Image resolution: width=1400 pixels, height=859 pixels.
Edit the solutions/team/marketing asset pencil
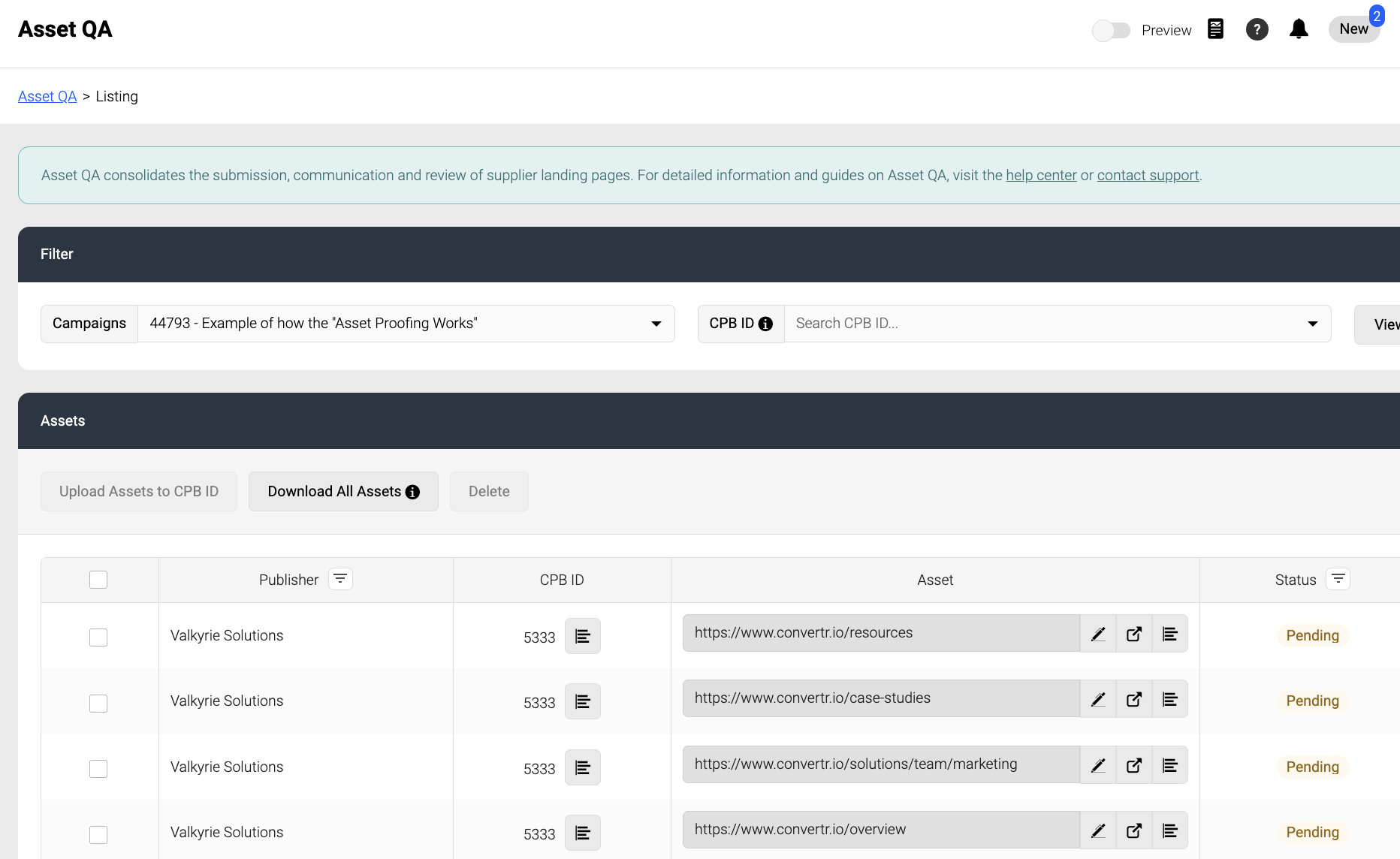[x=1098, y=765]
